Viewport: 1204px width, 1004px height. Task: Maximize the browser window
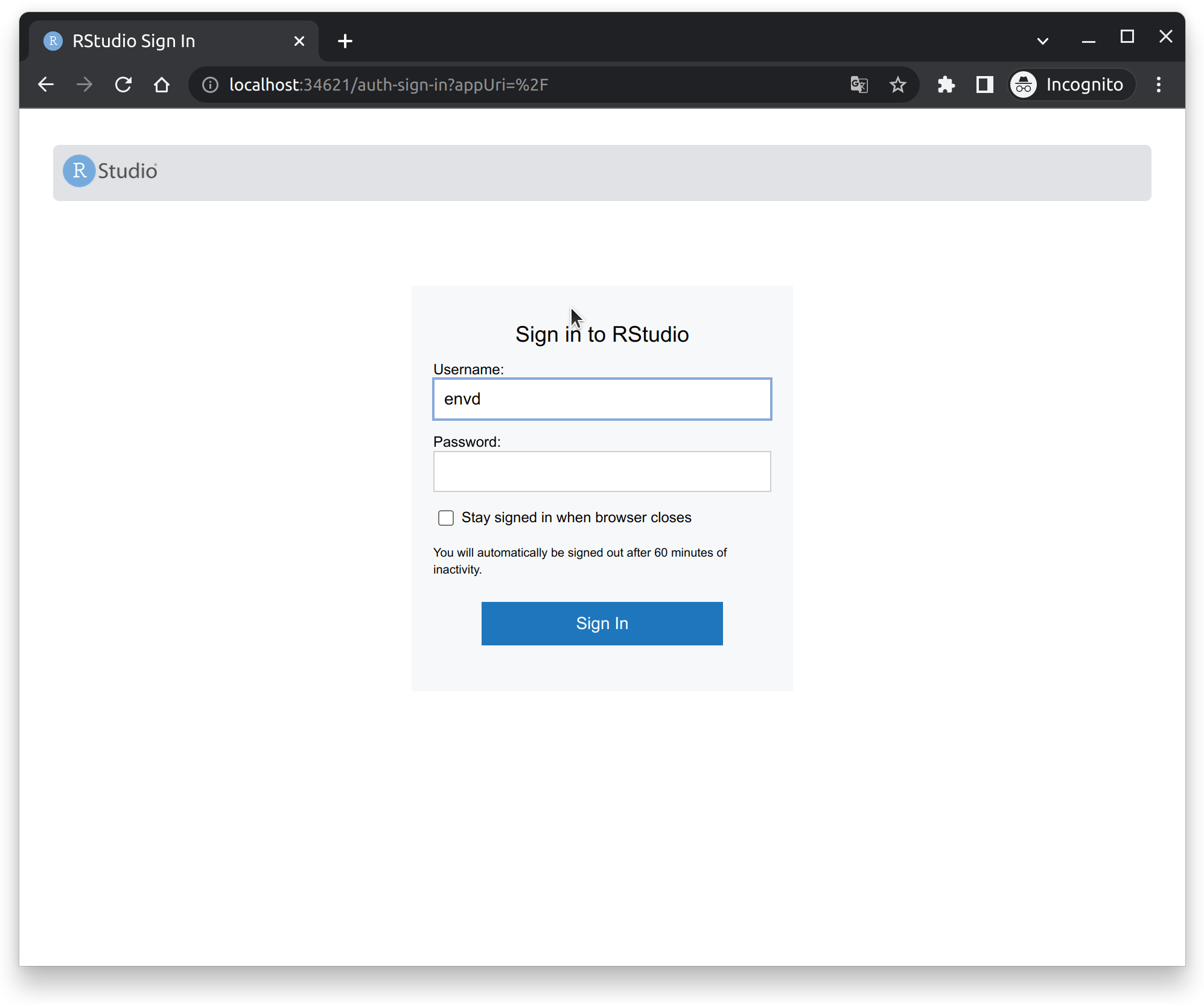click(1127, 37)
